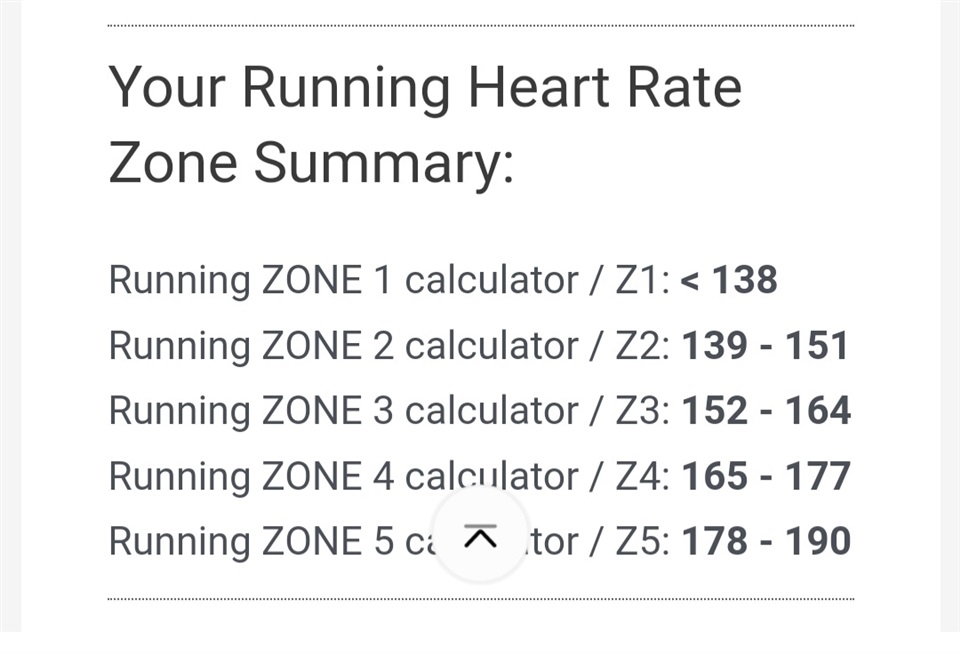Click the Z1: label
This screenshot has height=654, width=960.
[x=642, y=280]
